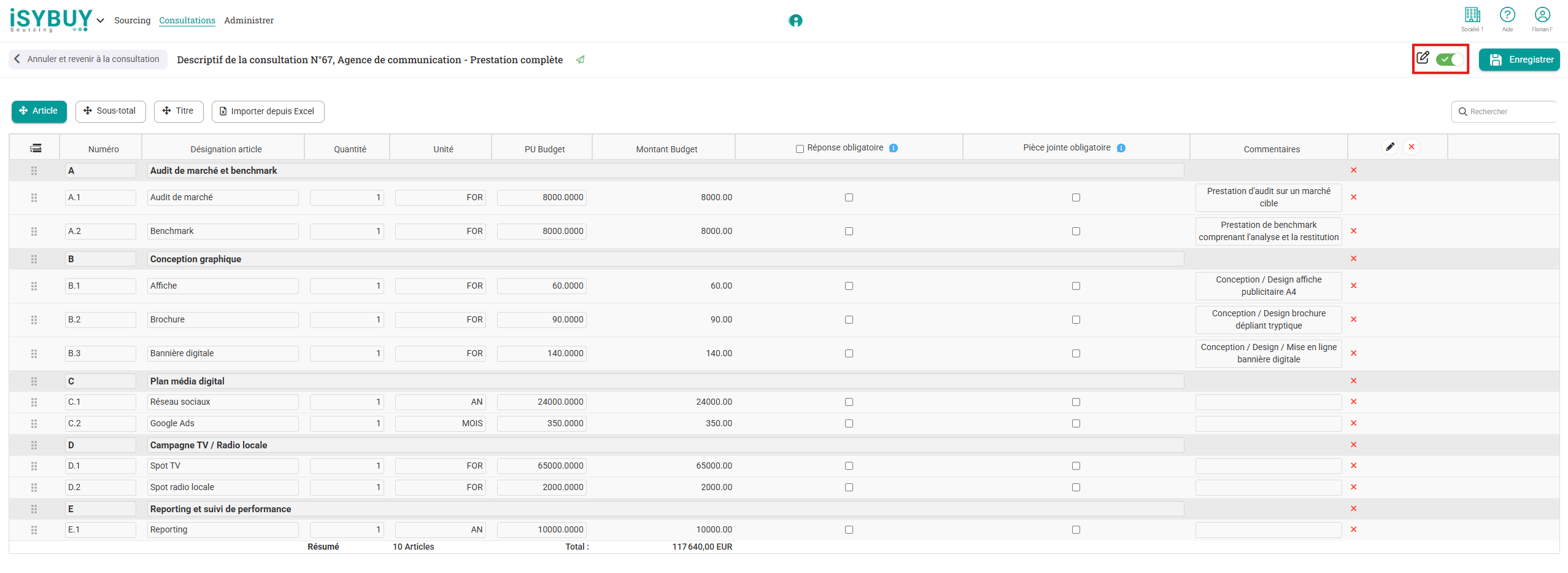The height and width of the screenshot is (573, 1568).
Task: Add a new Article
Action: point(39,111)
